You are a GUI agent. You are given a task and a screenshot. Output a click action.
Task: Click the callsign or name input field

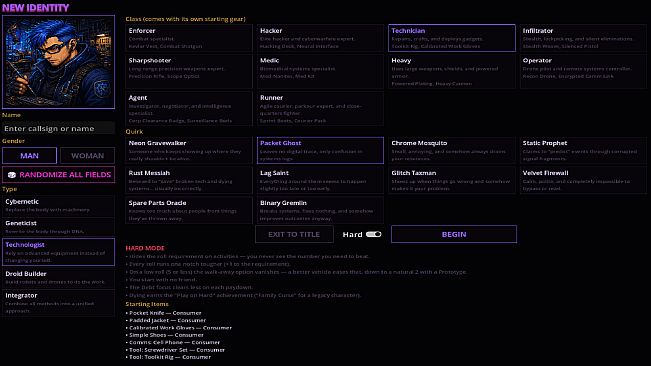pyautogui.click(x=59, y=128)
